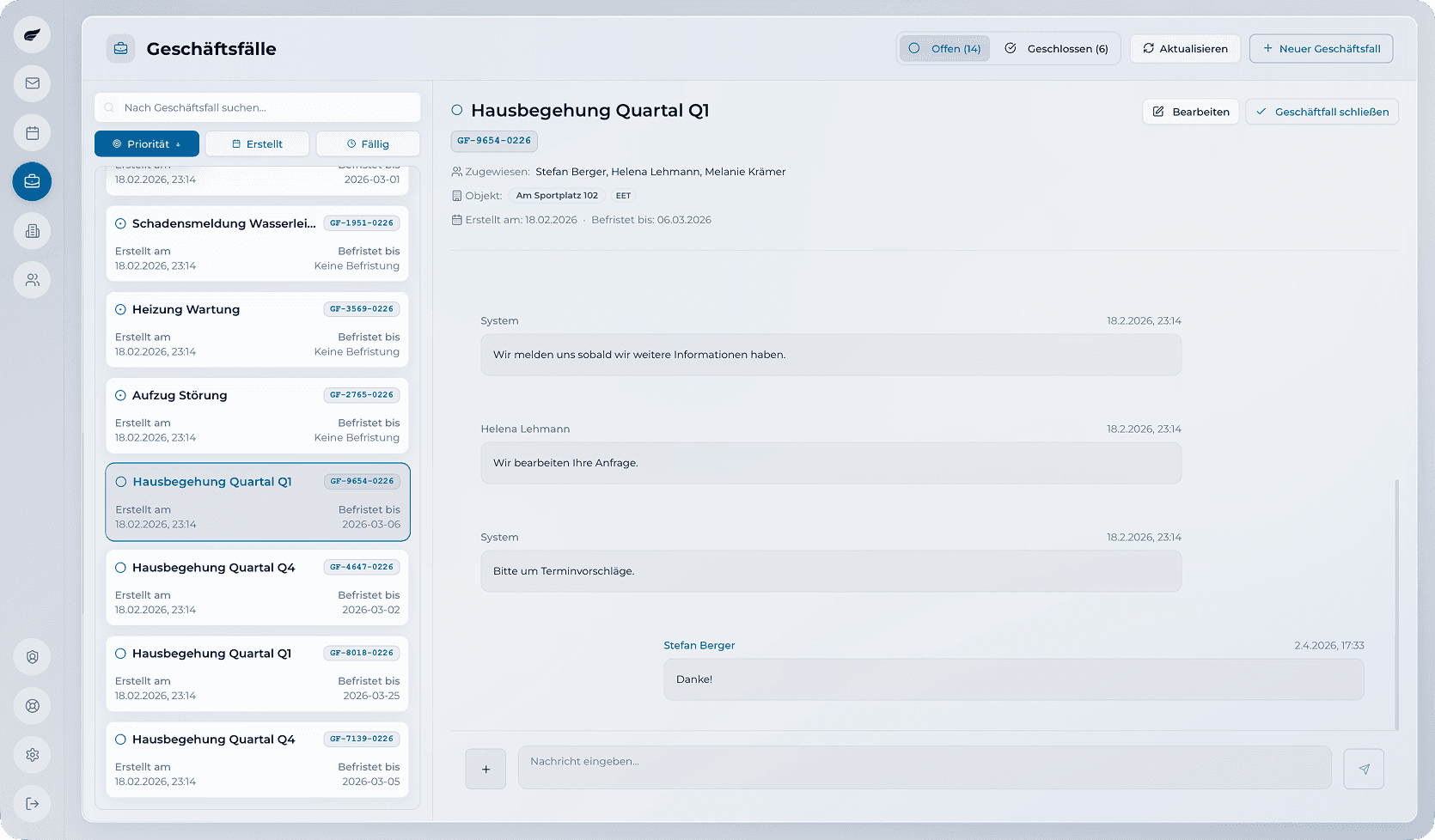The width and height of the screenshot is (1435, 840).
Task: Click the Aktualisieren button
Action: tap(1185, 48)
